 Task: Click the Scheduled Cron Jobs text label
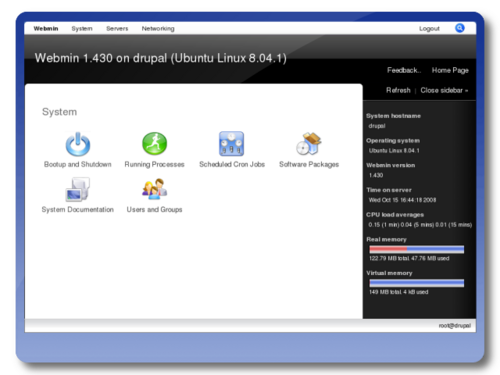tap(232, 164)
